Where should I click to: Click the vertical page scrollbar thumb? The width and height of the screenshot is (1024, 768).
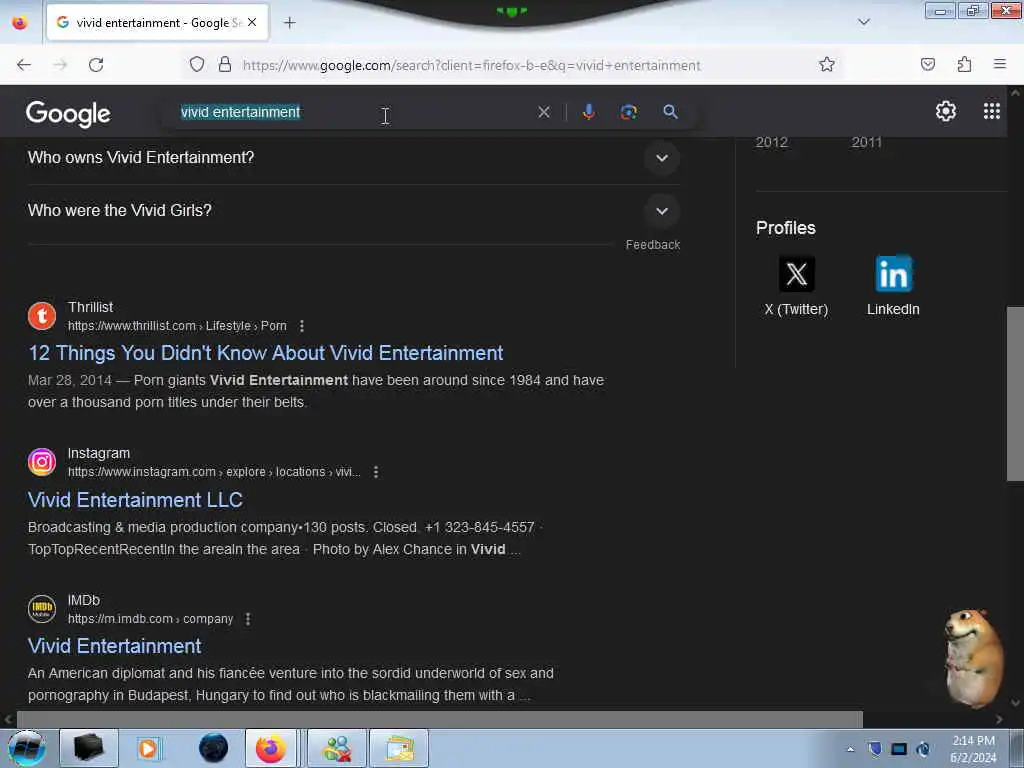tap(1015, 394)
